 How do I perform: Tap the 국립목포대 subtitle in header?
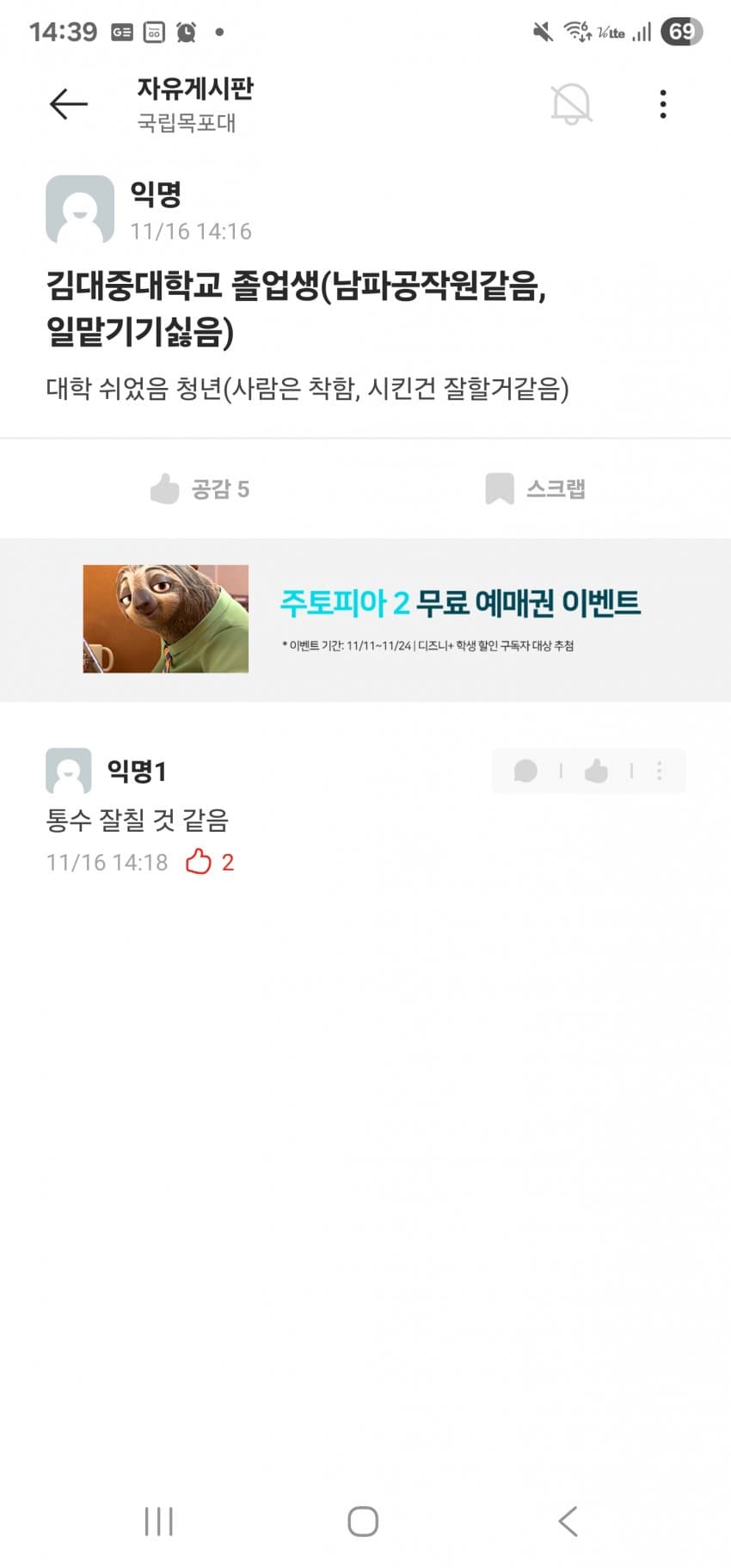(x=187, y=123)
